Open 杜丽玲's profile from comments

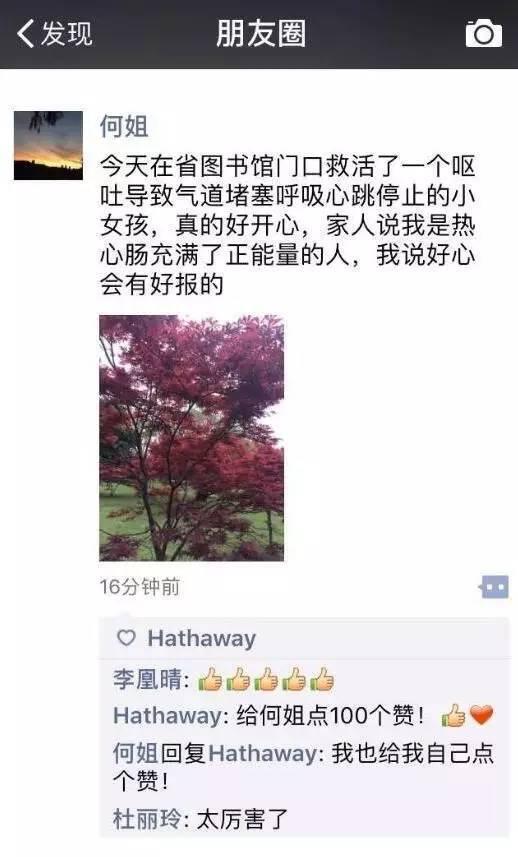click(148, 819)
